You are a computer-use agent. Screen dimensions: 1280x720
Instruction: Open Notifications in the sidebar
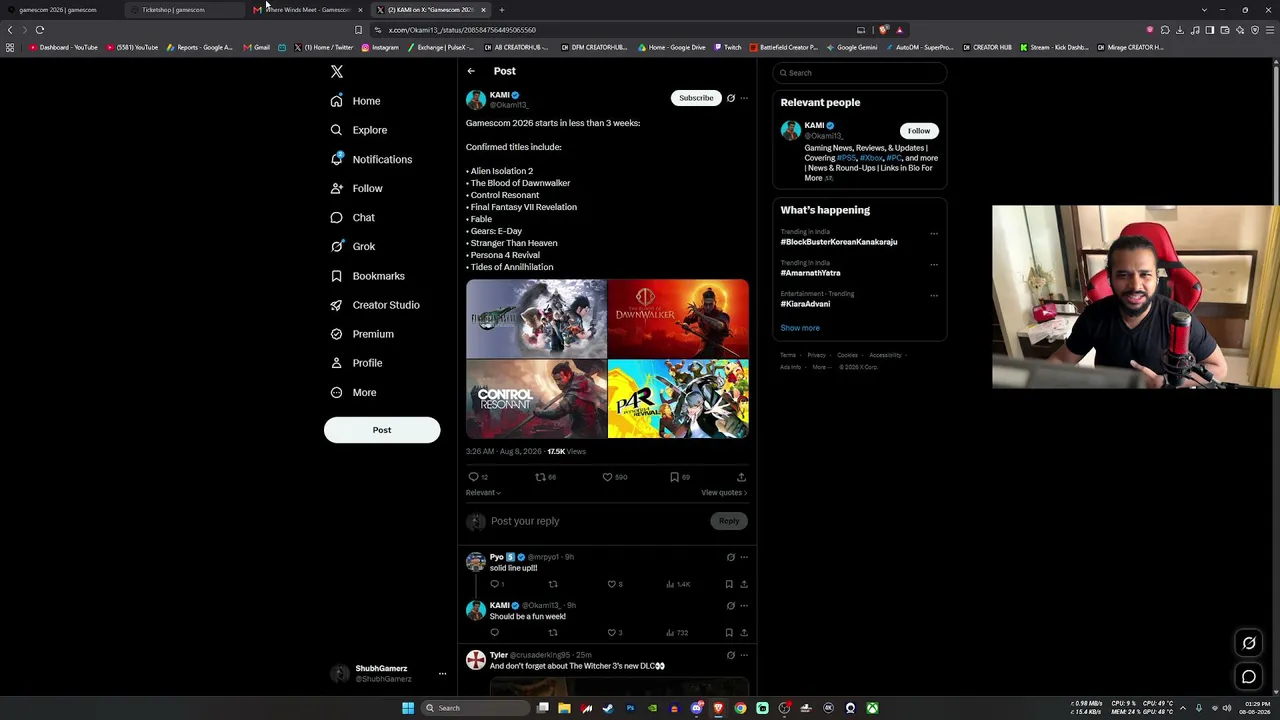tap(371, 160)
